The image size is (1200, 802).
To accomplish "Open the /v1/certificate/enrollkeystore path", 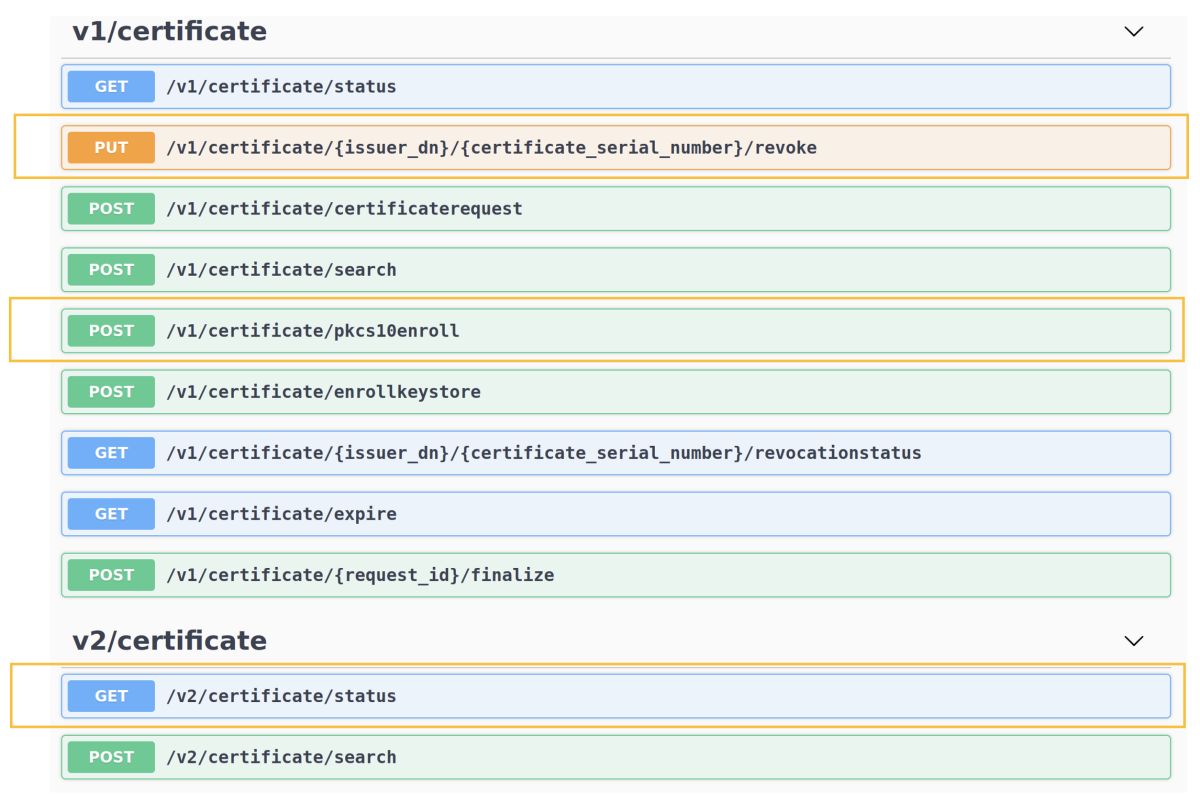I will [323, 392].
